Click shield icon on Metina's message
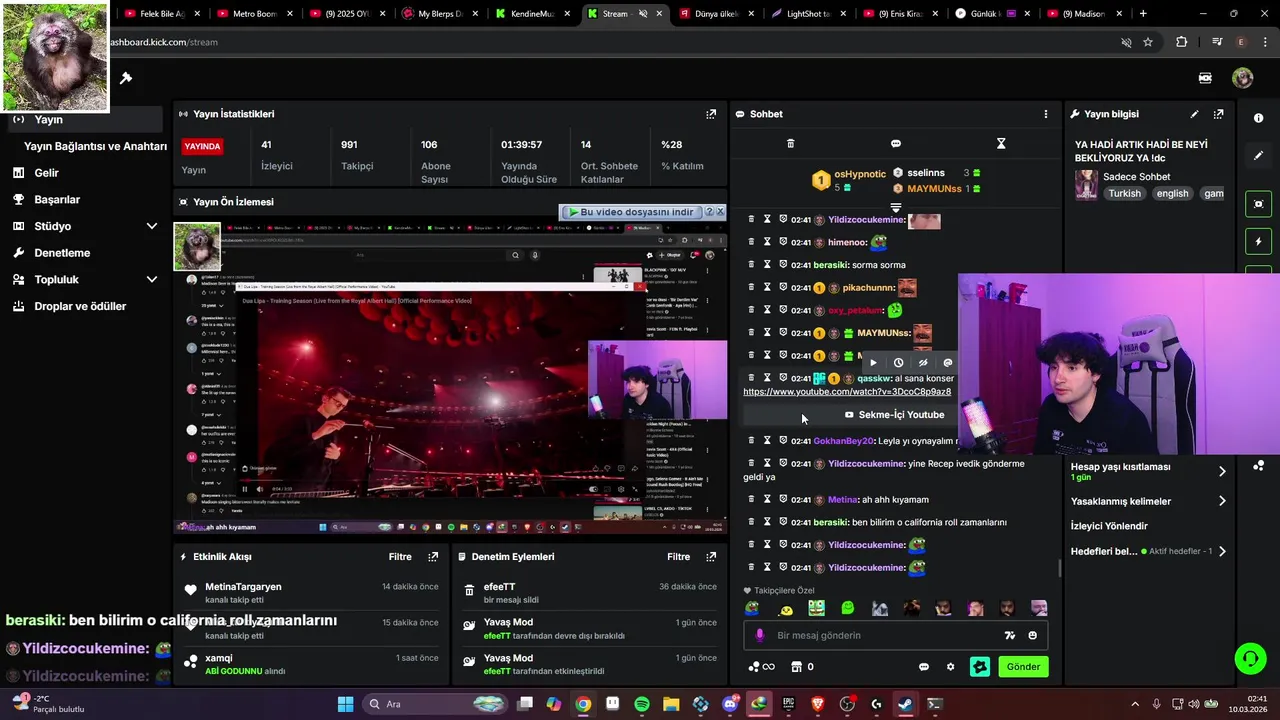 (x=783, y=499)
